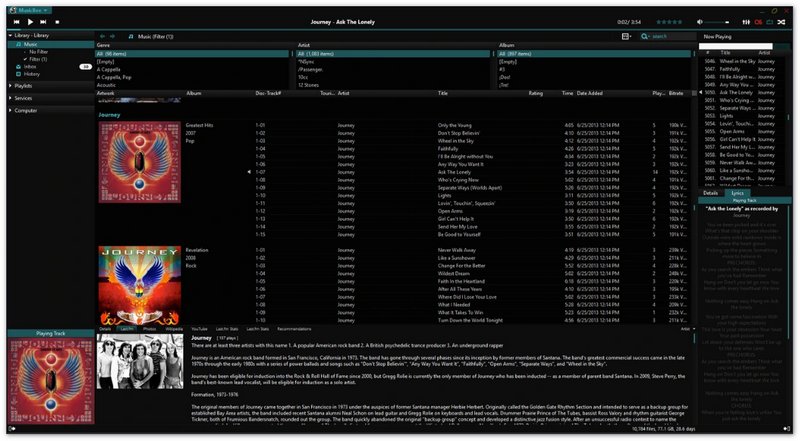Select '12 Stones' in the Artist list
This screenshot has height=441, width=800.
[308, 85]
